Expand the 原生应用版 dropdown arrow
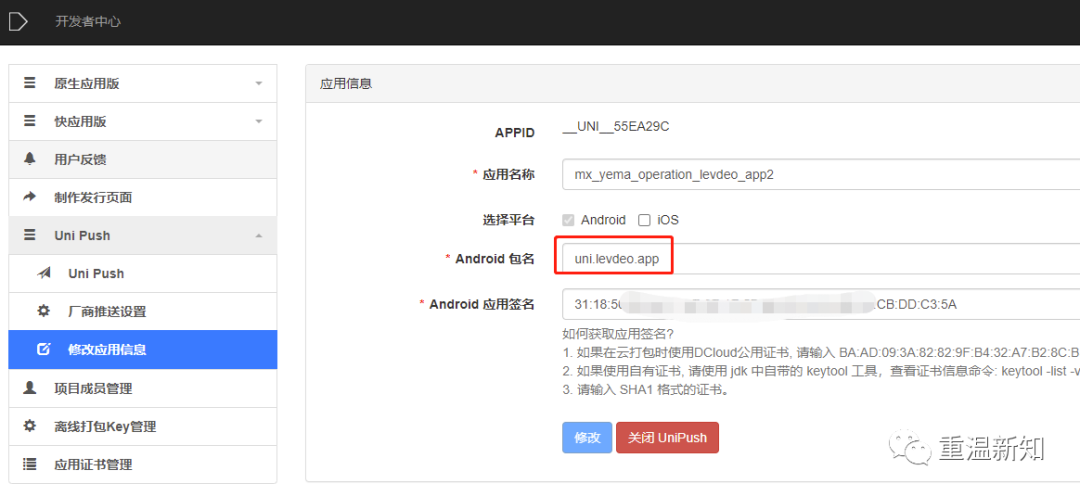Image resolution: width=1080 pixels, height=496 pixels. coord(259,83)
